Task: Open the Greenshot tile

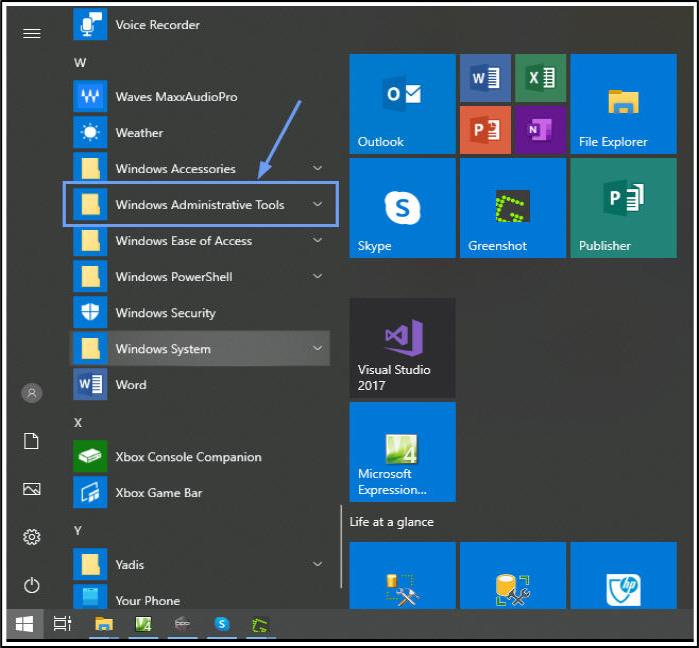Action: pos(512,208)
